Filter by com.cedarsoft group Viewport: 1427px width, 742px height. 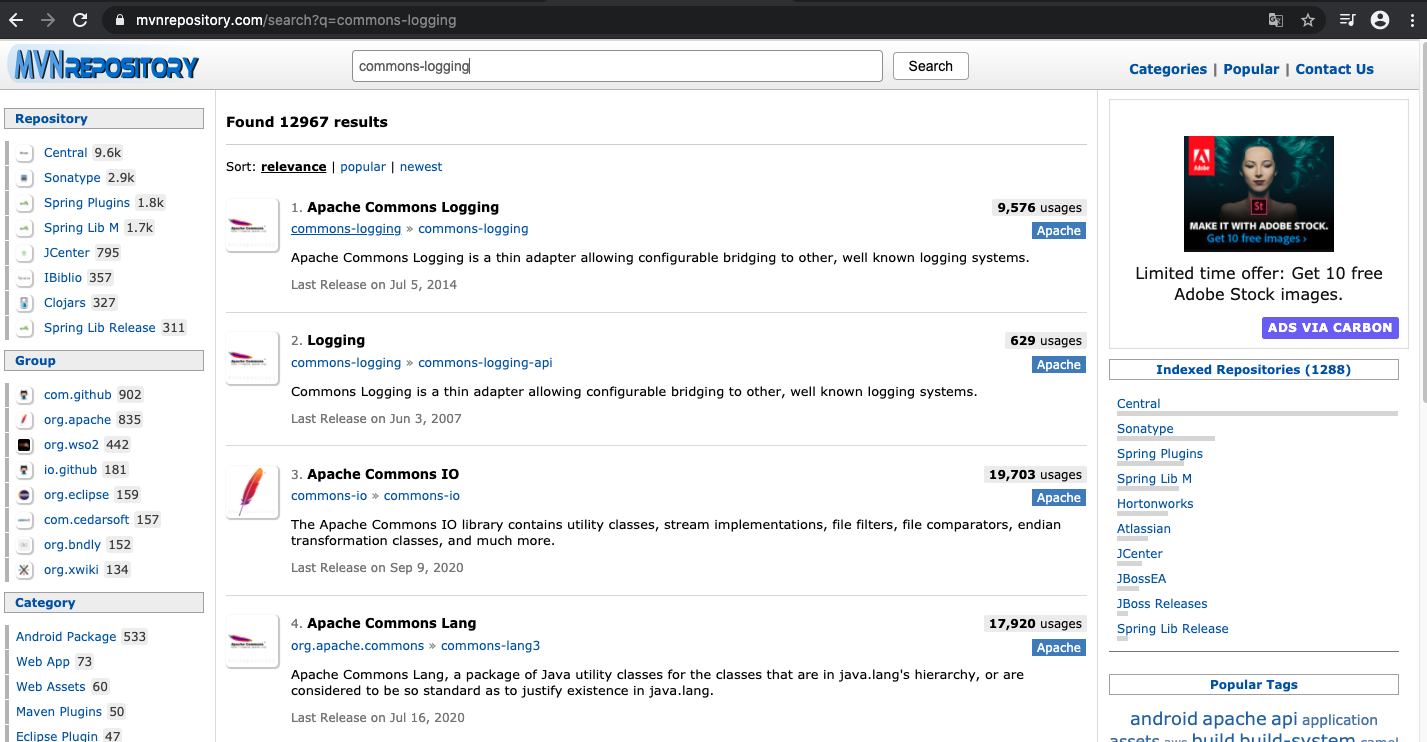coord(87,520)
